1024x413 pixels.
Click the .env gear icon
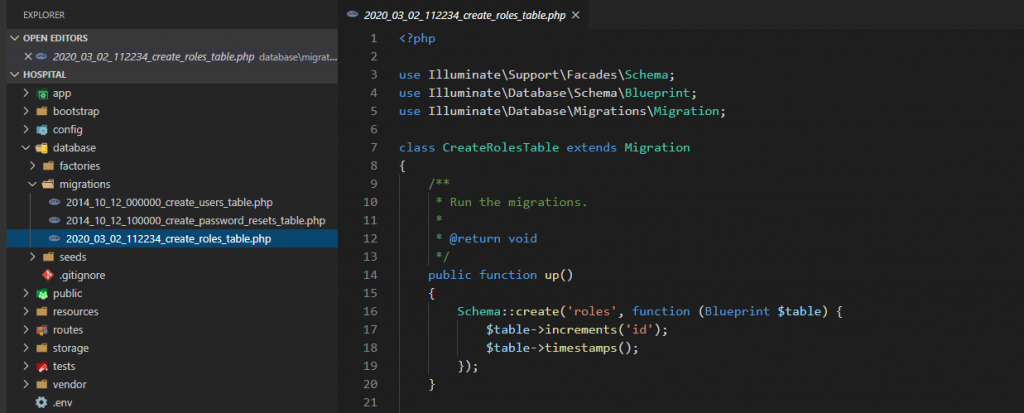(42, 403)
